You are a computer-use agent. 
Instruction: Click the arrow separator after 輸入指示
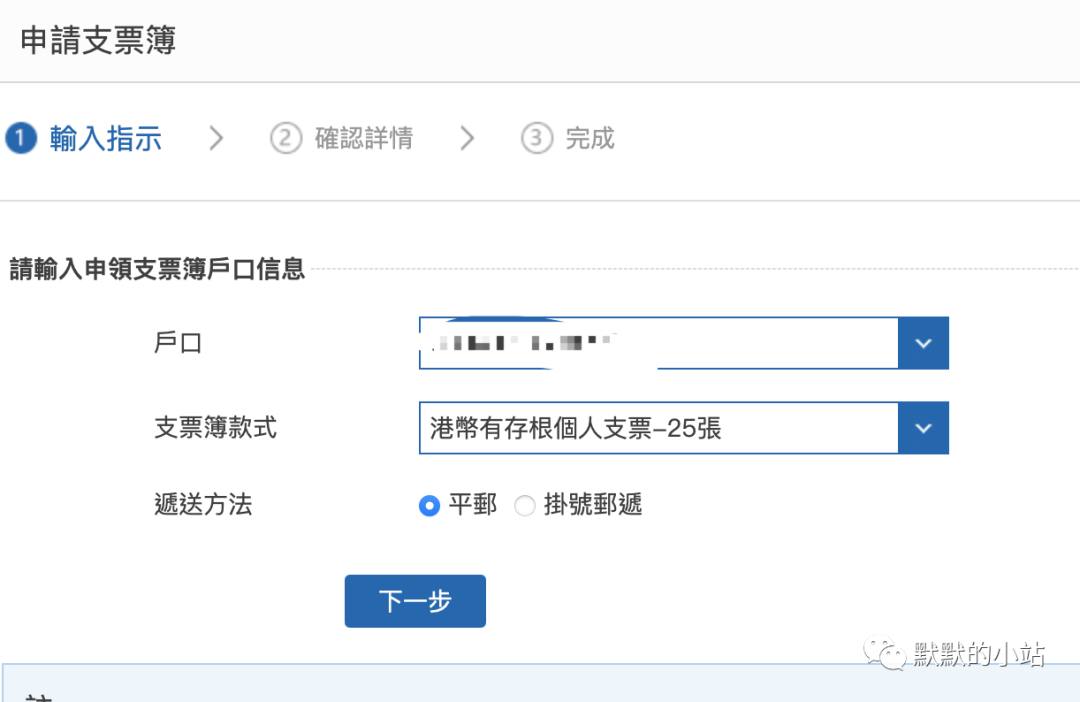tap(215, 138)
